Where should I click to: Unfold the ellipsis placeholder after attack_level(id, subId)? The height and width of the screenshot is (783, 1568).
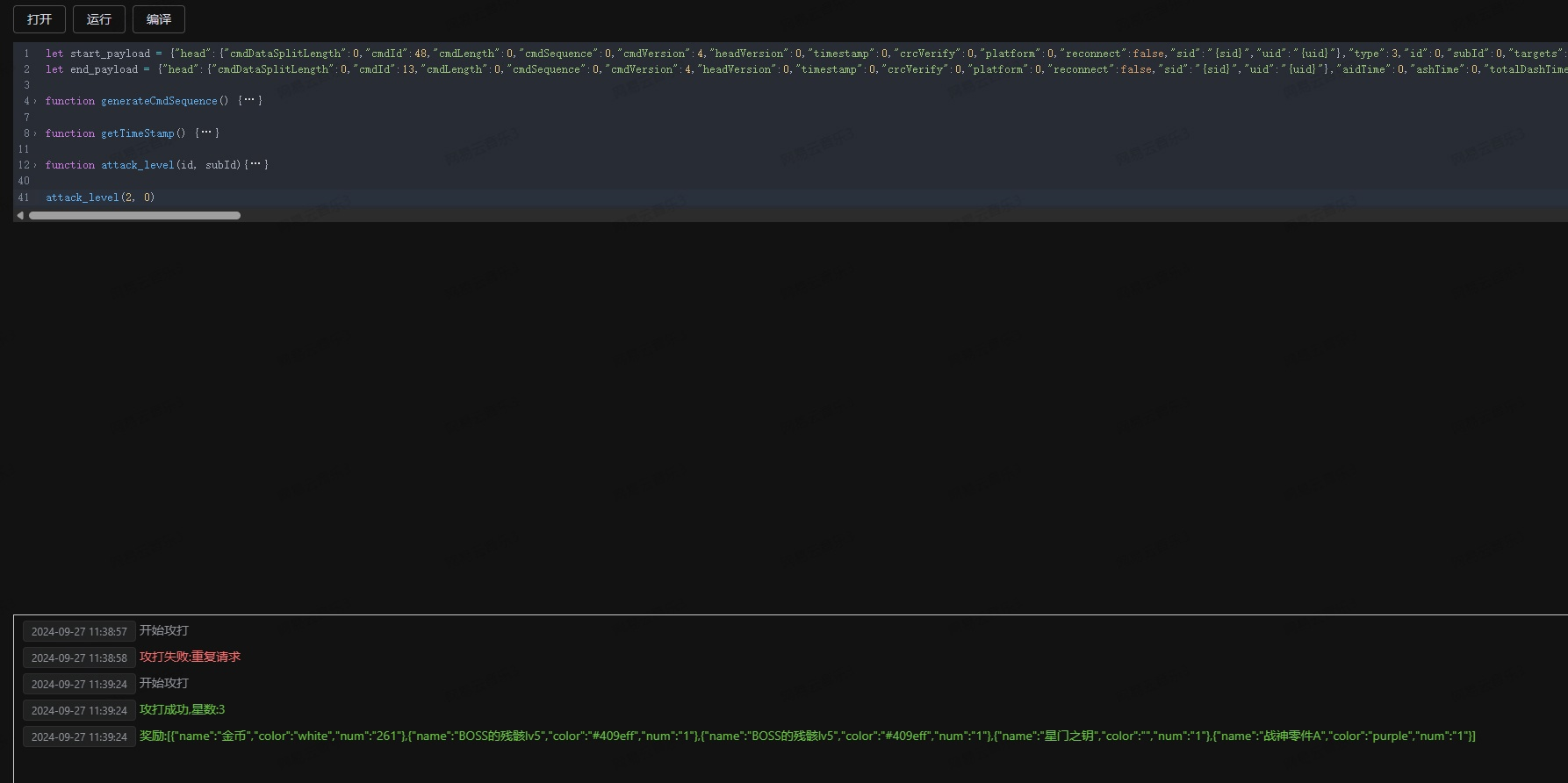click(x=255, y=165)
